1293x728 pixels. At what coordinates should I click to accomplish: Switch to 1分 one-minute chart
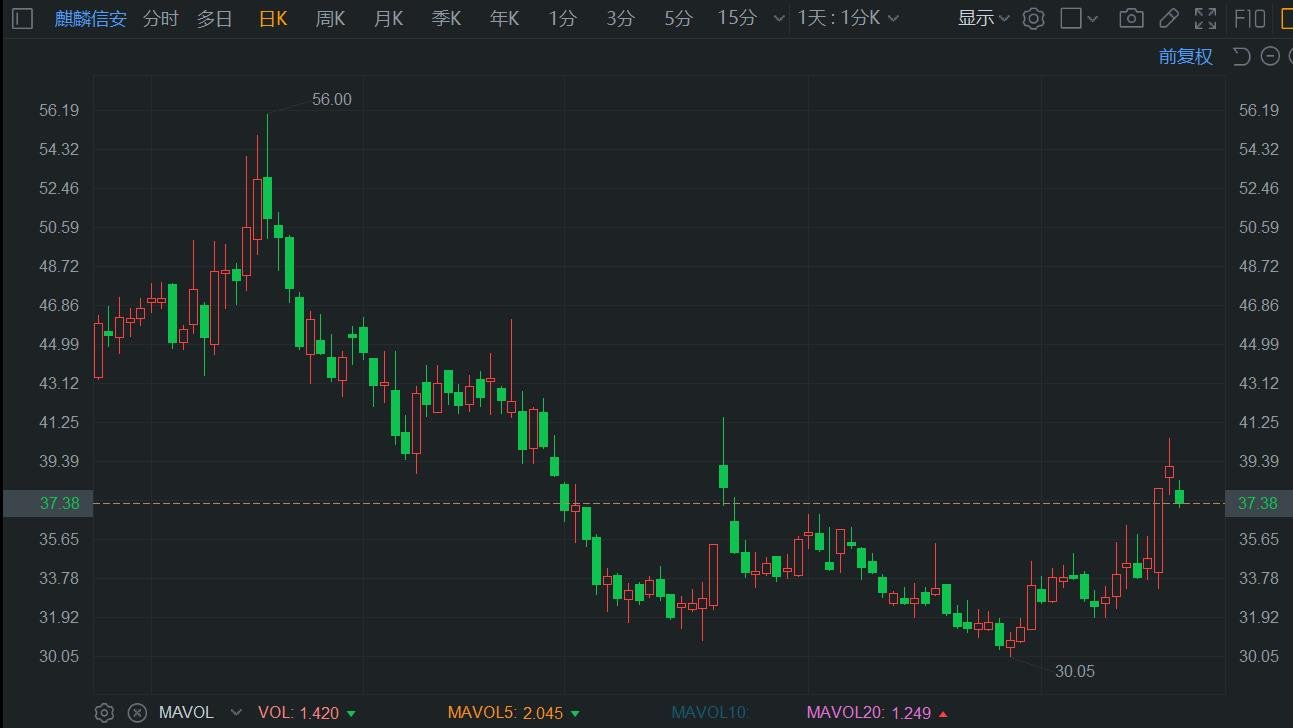coord(563,18)
